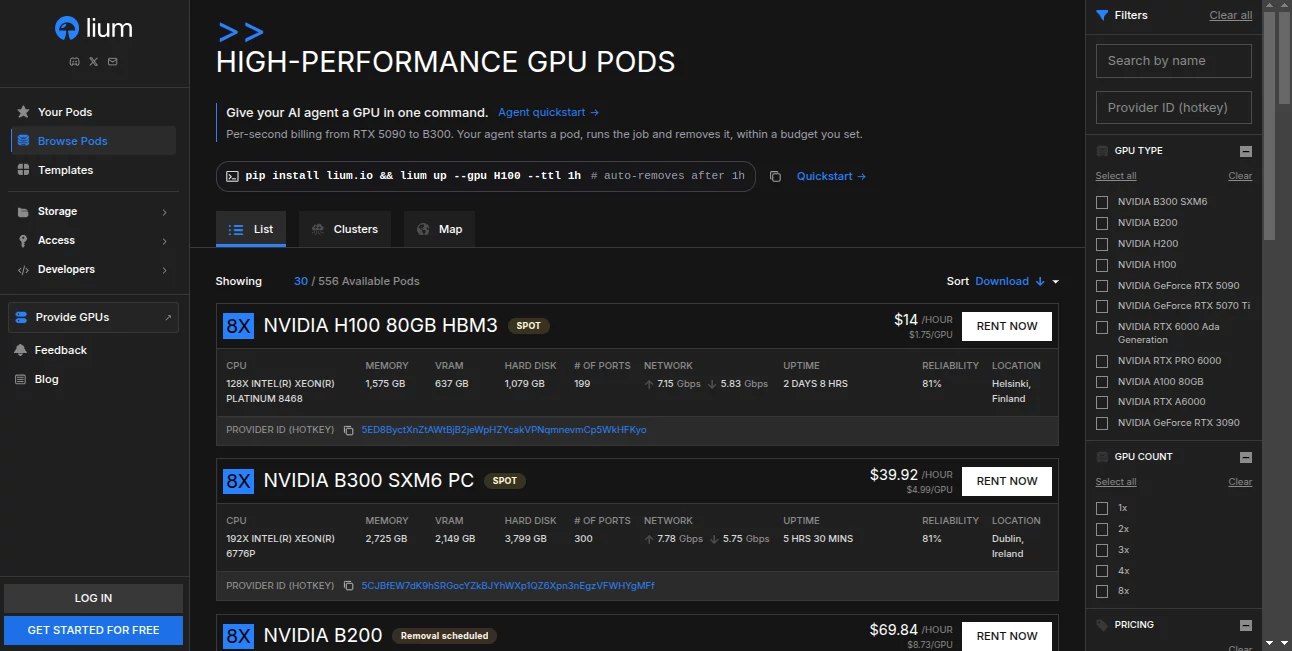Select the NVIDIA A100 80GB checkbox
Screen dimensions: 1292x651
(1102, 382)
